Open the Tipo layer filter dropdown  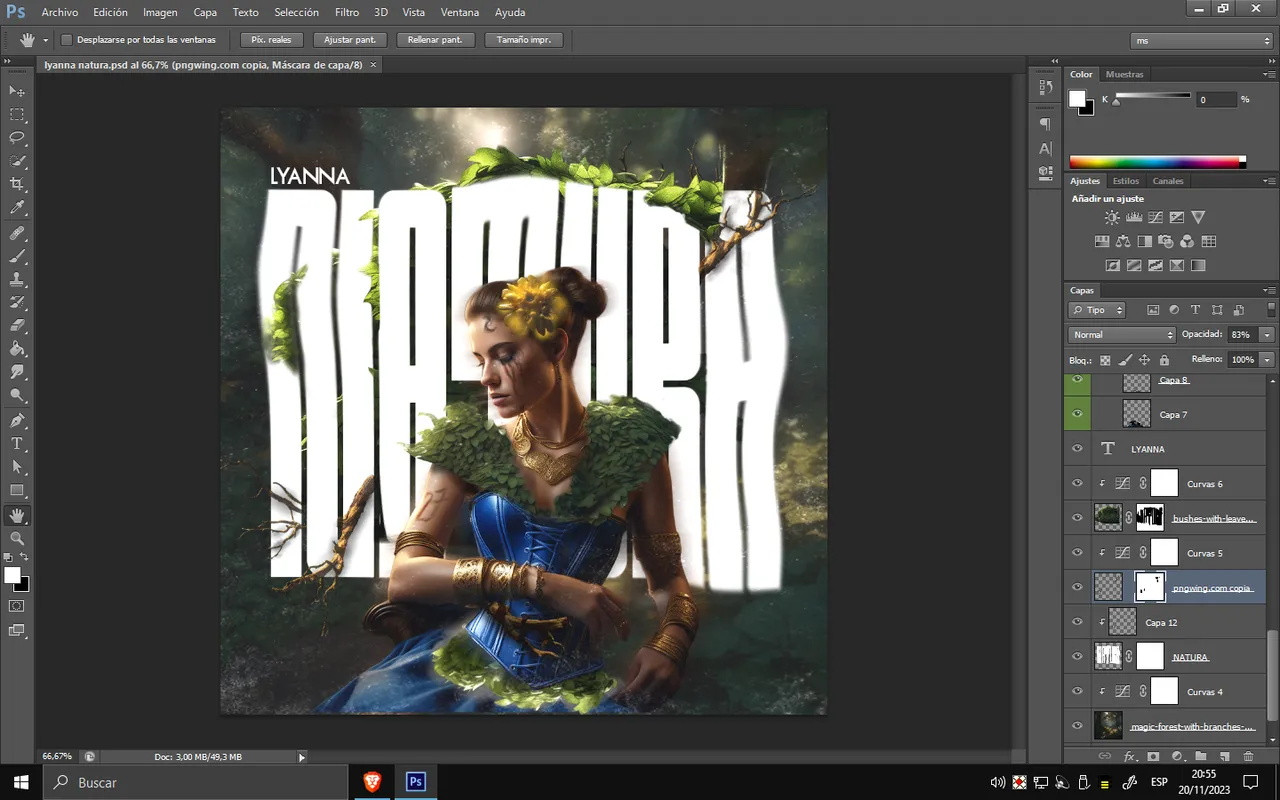pos(1097,310)
